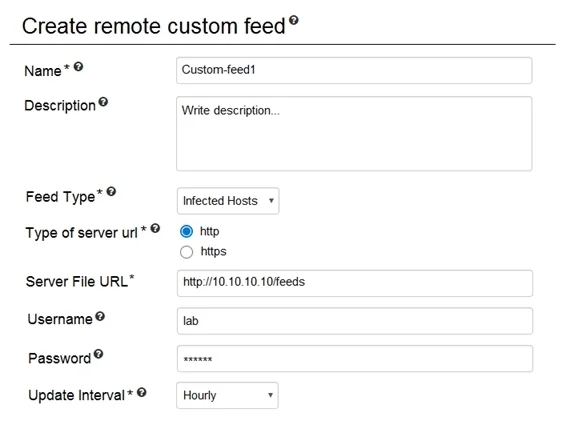Click the https option label

pyautogui.click(x=213, y=251)
